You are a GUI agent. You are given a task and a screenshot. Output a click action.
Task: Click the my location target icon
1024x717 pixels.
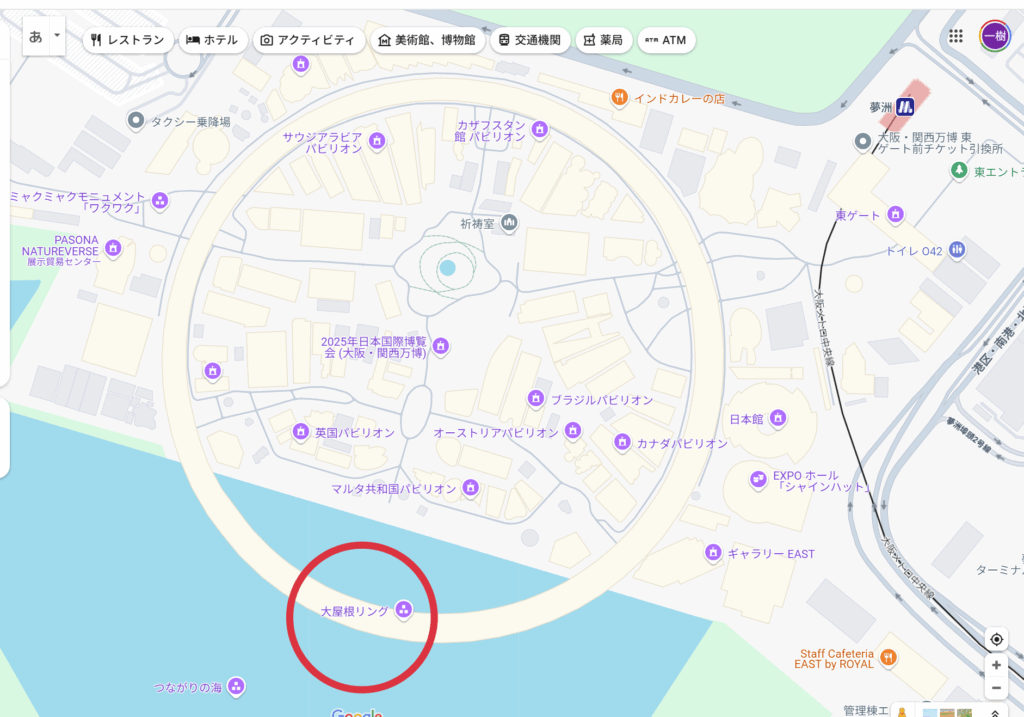[x=996, y=639]
